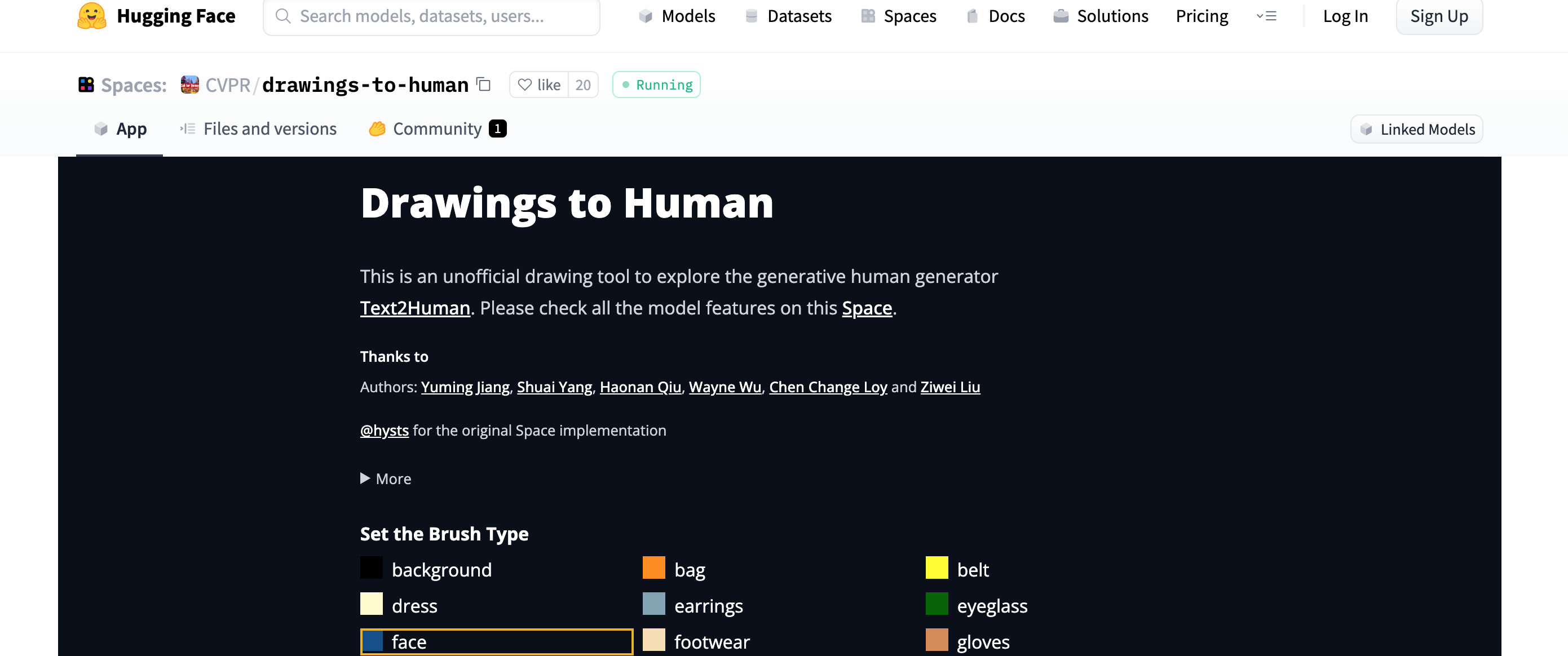This screenshot has height=656, width=1568.
Task: Click the Solutions briefcase icon
Action: pyautogui.click(x=1061, y=16)
